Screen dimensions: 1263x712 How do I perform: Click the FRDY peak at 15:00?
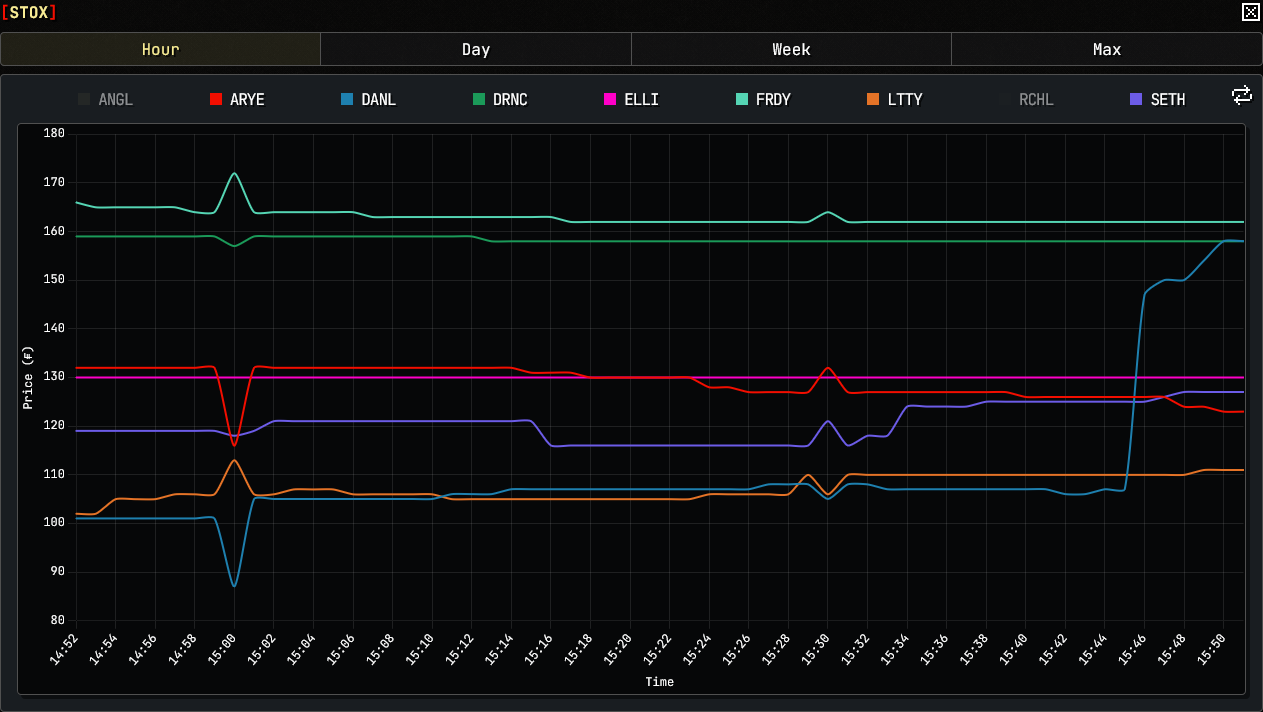tap(234, 173)
